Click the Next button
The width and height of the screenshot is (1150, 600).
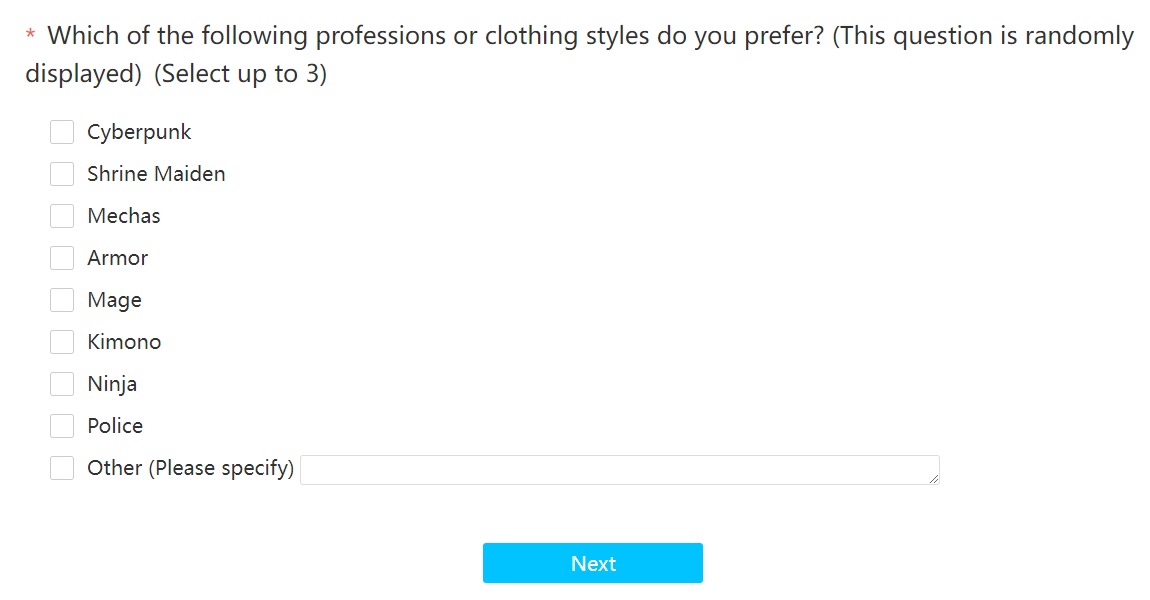(x=593, y=563)
